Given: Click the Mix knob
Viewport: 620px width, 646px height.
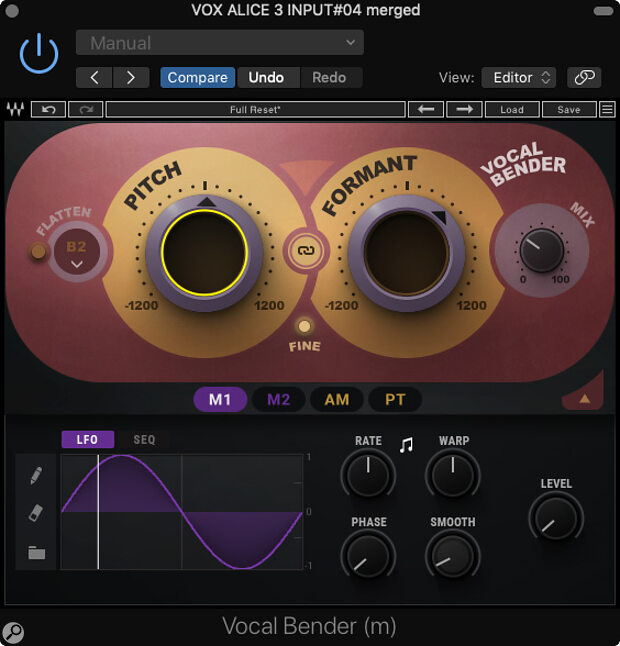Looking at the screenshot, I should point(541,250).
